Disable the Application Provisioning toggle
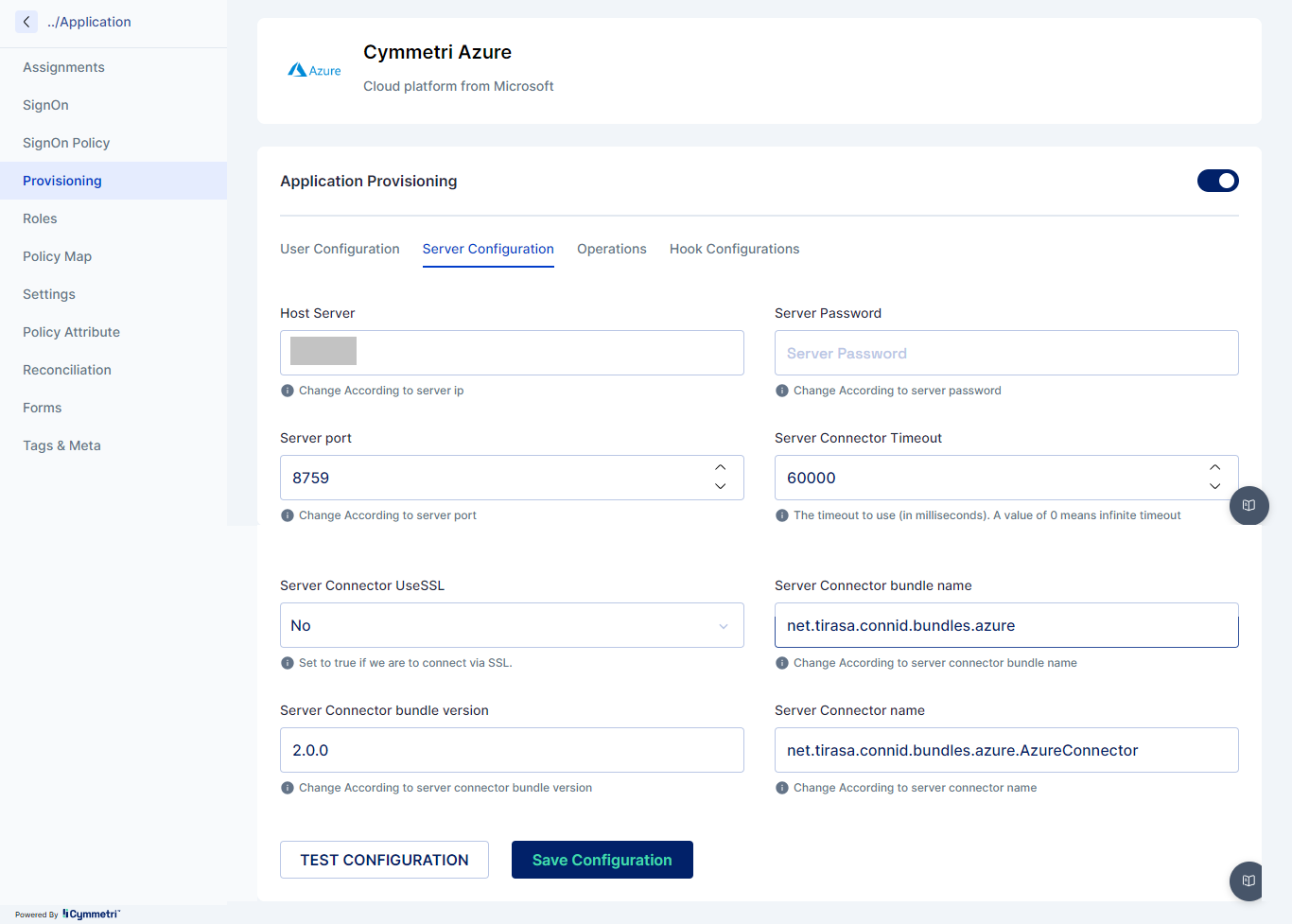The width and height of the screenshot is (1292, 924). point(1217,181)
